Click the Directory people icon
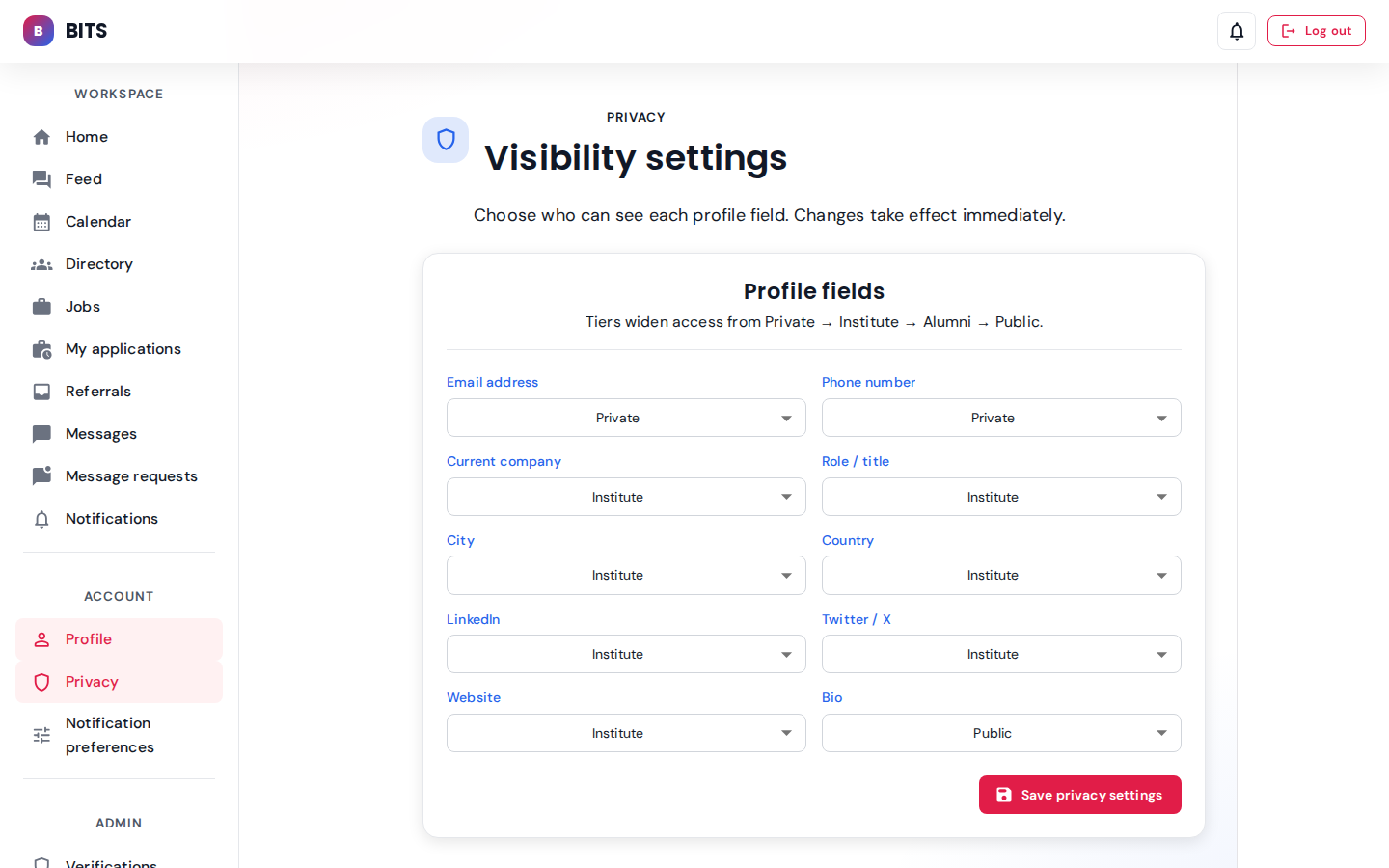The height and width of the screenshot is (868, 1389). pyautogui.click(x=41, y=264)
